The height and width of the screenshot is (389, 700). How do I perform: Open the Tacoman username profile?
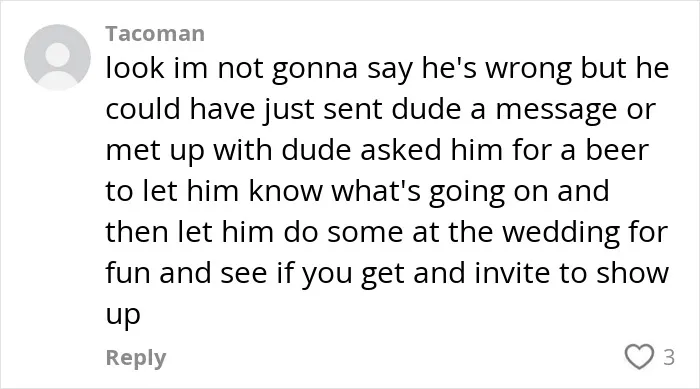pos(155,34)
